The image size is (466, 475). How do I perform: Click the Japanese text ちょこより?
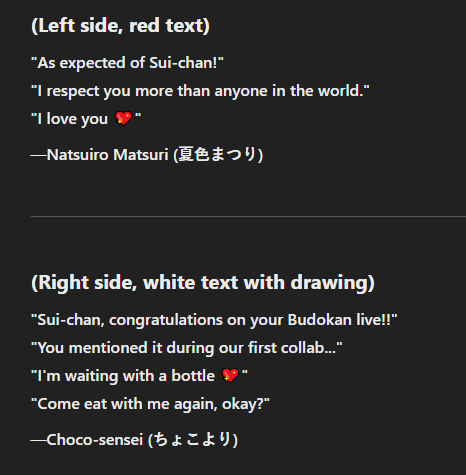tap(192, 439)
